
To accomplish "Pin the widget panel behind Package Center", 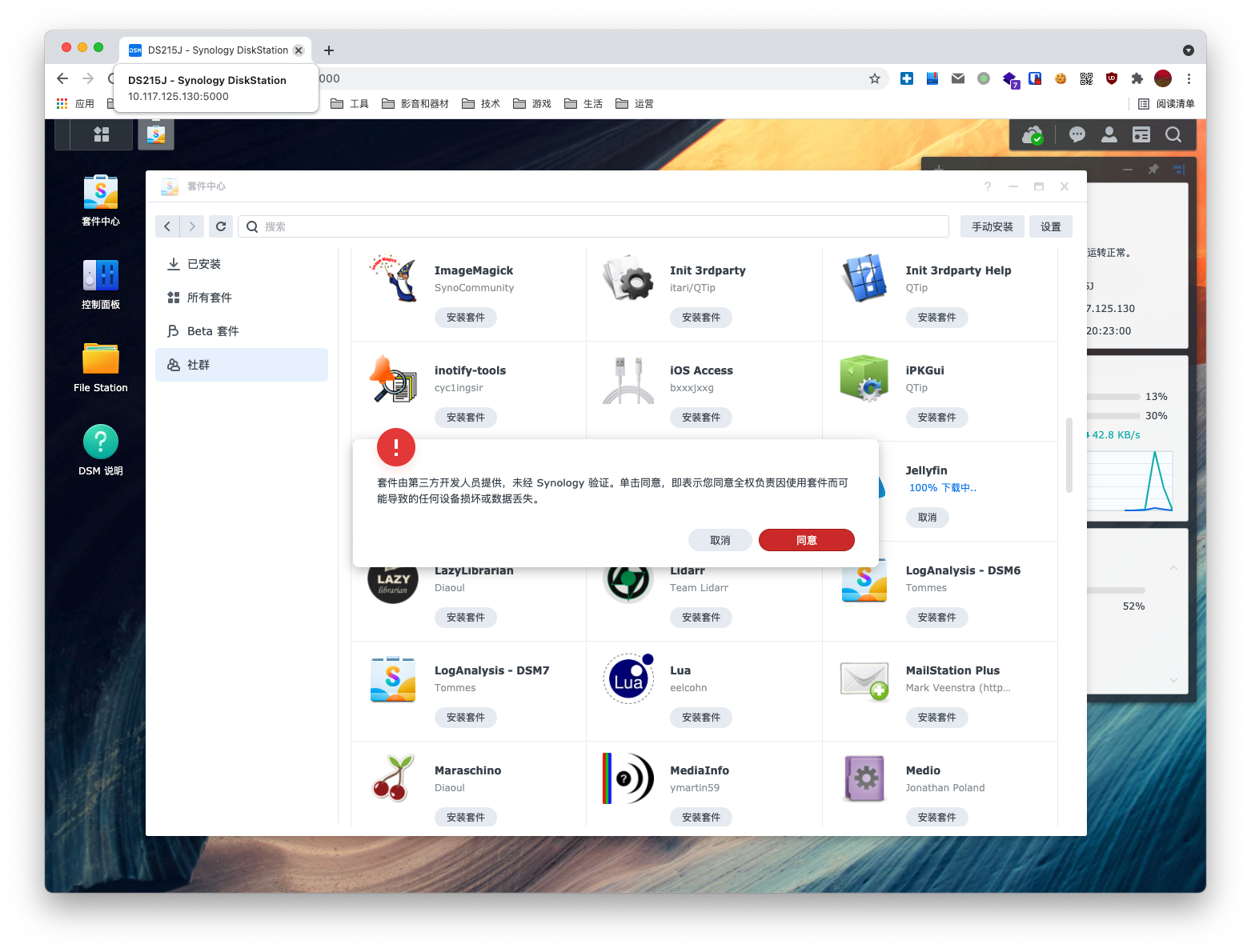I will coord(1153,170).
